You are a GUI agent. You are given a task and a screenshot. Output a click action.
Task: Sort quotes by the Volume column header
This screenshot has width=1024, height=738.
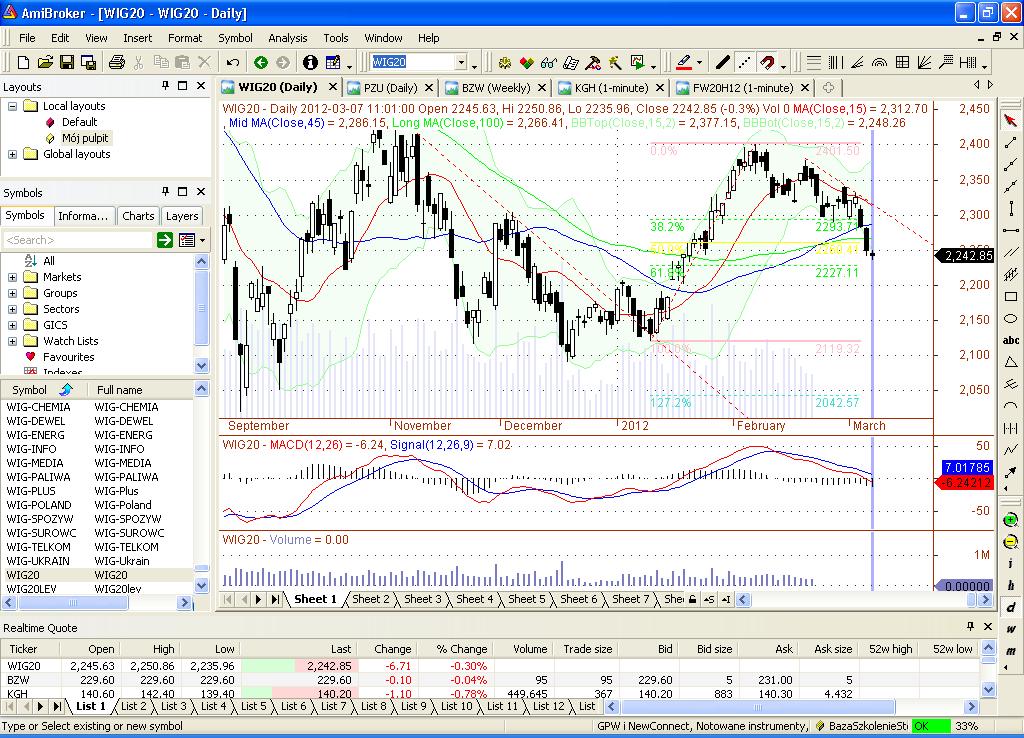(x=530, y=649)
